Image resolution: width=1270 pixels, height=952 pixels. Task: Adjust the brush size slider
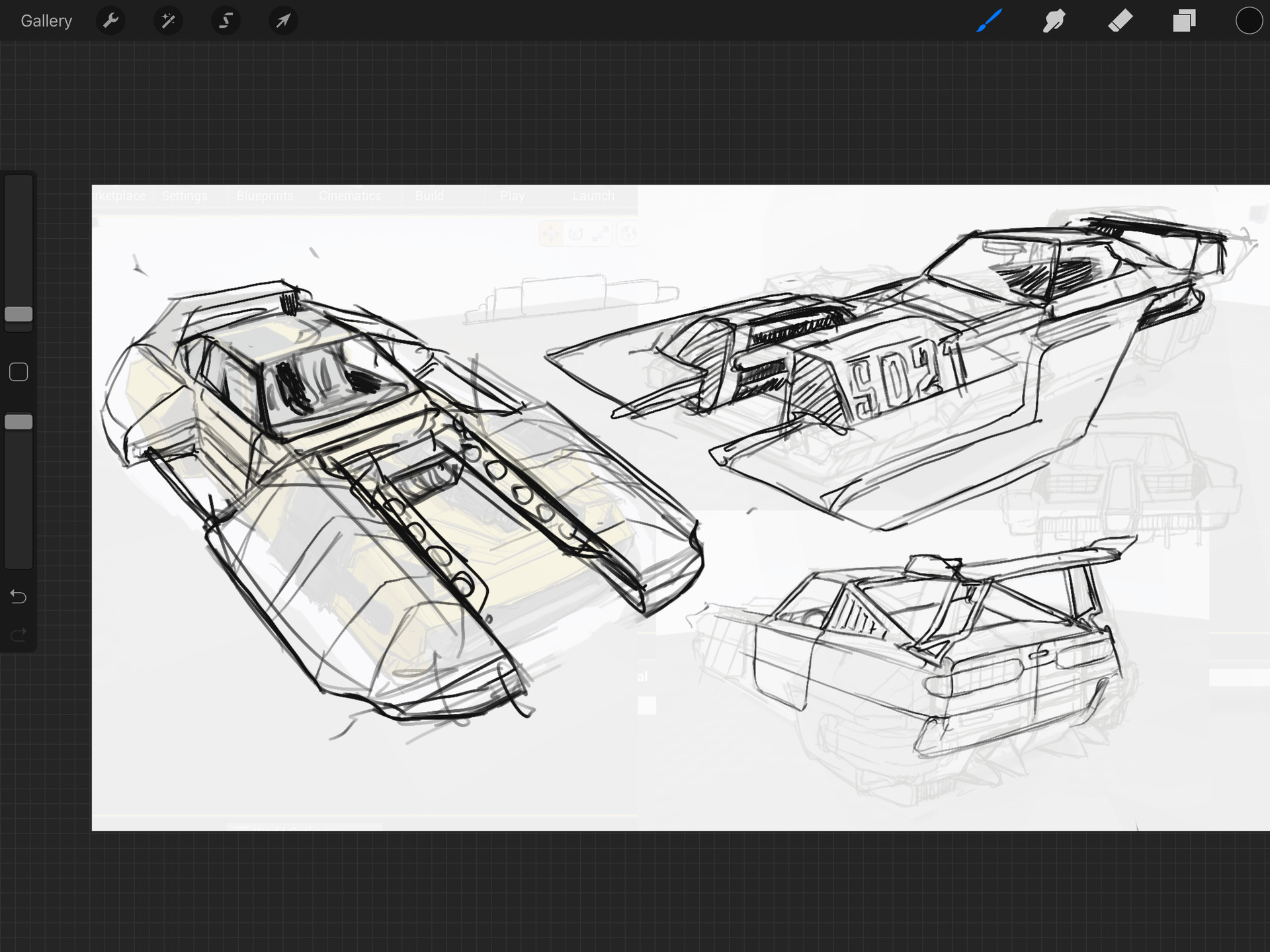click(x=19, y=314)
